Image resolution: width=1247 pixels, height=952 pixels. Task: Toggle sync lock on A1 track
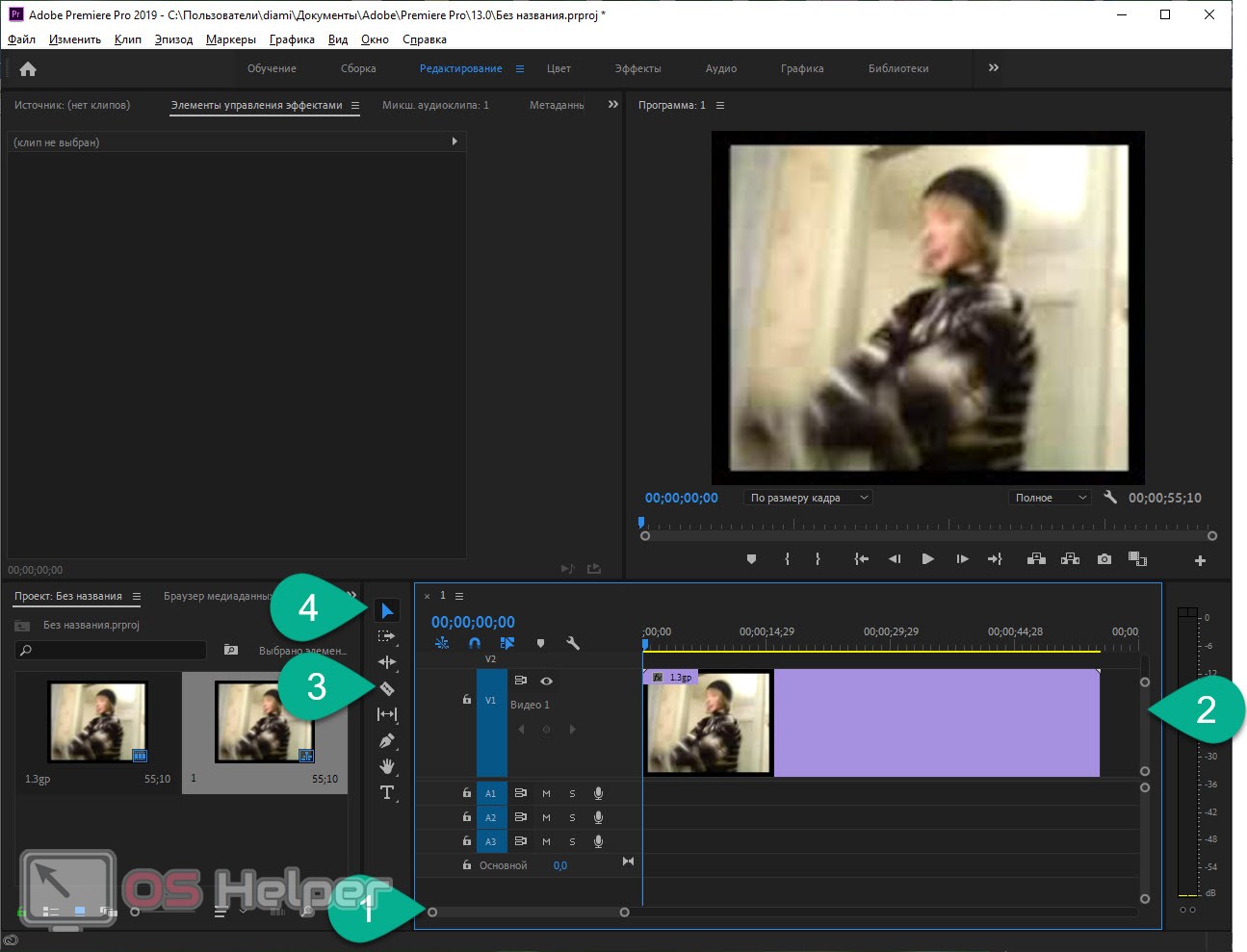(x=520, y=793)
